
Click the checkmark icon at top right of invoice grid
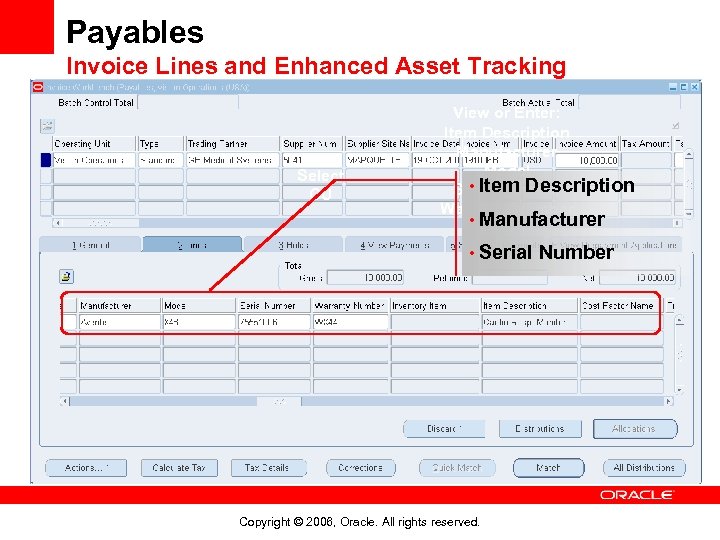click(675, 125)
